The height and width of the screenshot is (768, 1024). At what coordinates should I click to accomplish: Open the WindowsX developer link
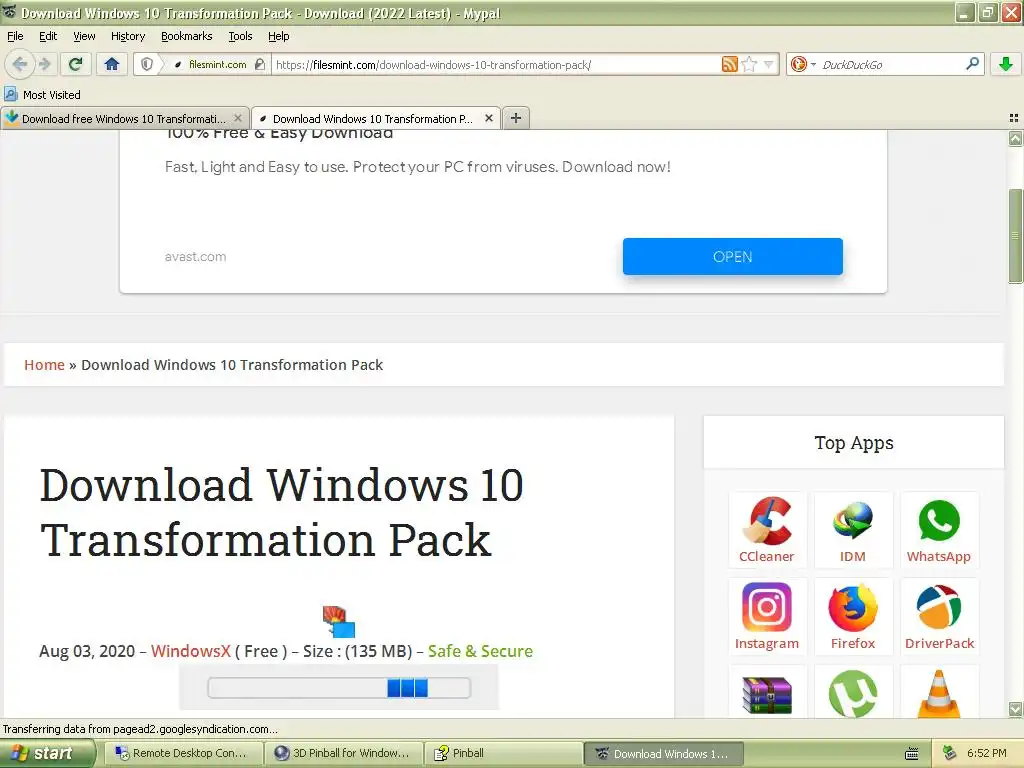click(191, 651)
